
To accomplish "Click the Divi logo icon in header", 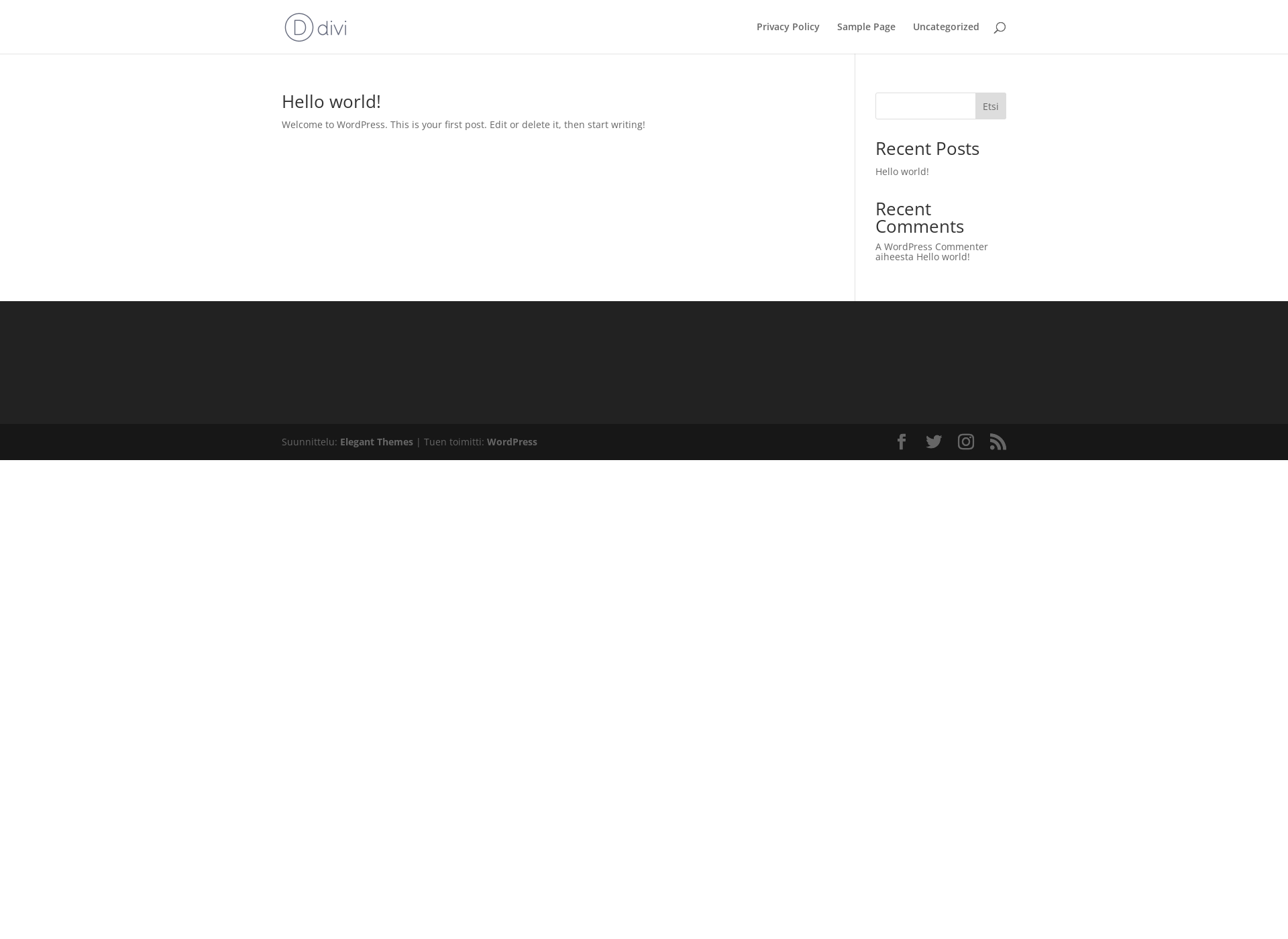I will point(297,27).
